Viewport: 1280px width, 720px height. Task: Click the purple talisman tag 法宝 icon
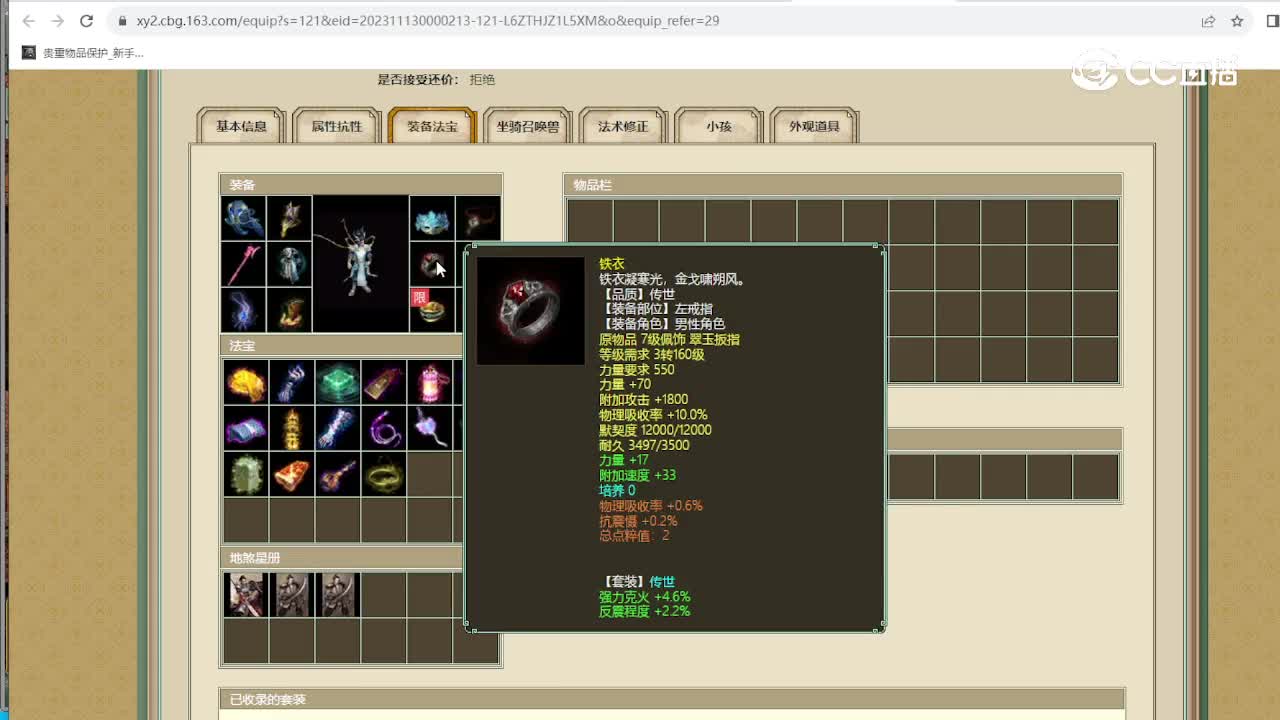tap(384, 382)
